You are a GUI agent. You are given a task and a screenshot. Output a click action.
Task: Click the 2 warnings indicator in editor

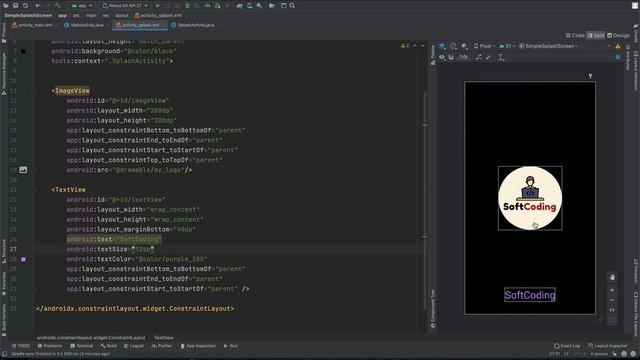(405, 46)
